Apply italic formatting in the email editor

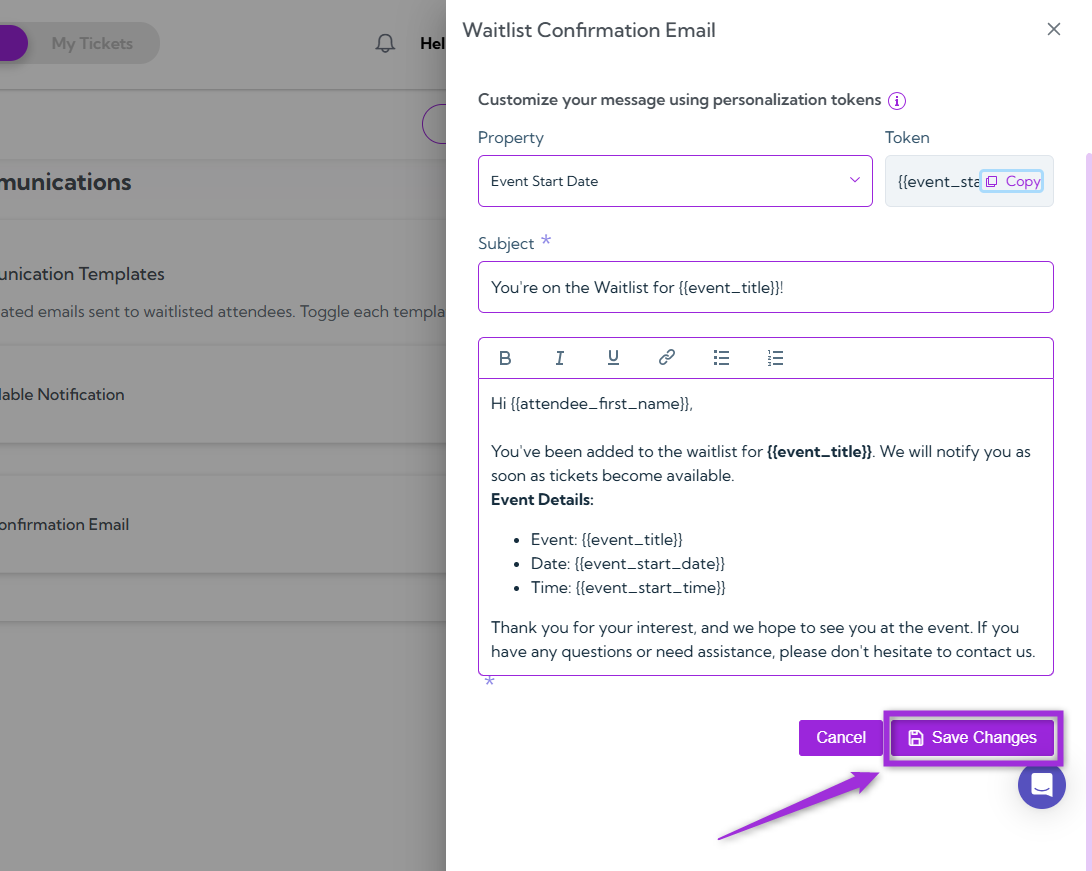coord(559,357)
